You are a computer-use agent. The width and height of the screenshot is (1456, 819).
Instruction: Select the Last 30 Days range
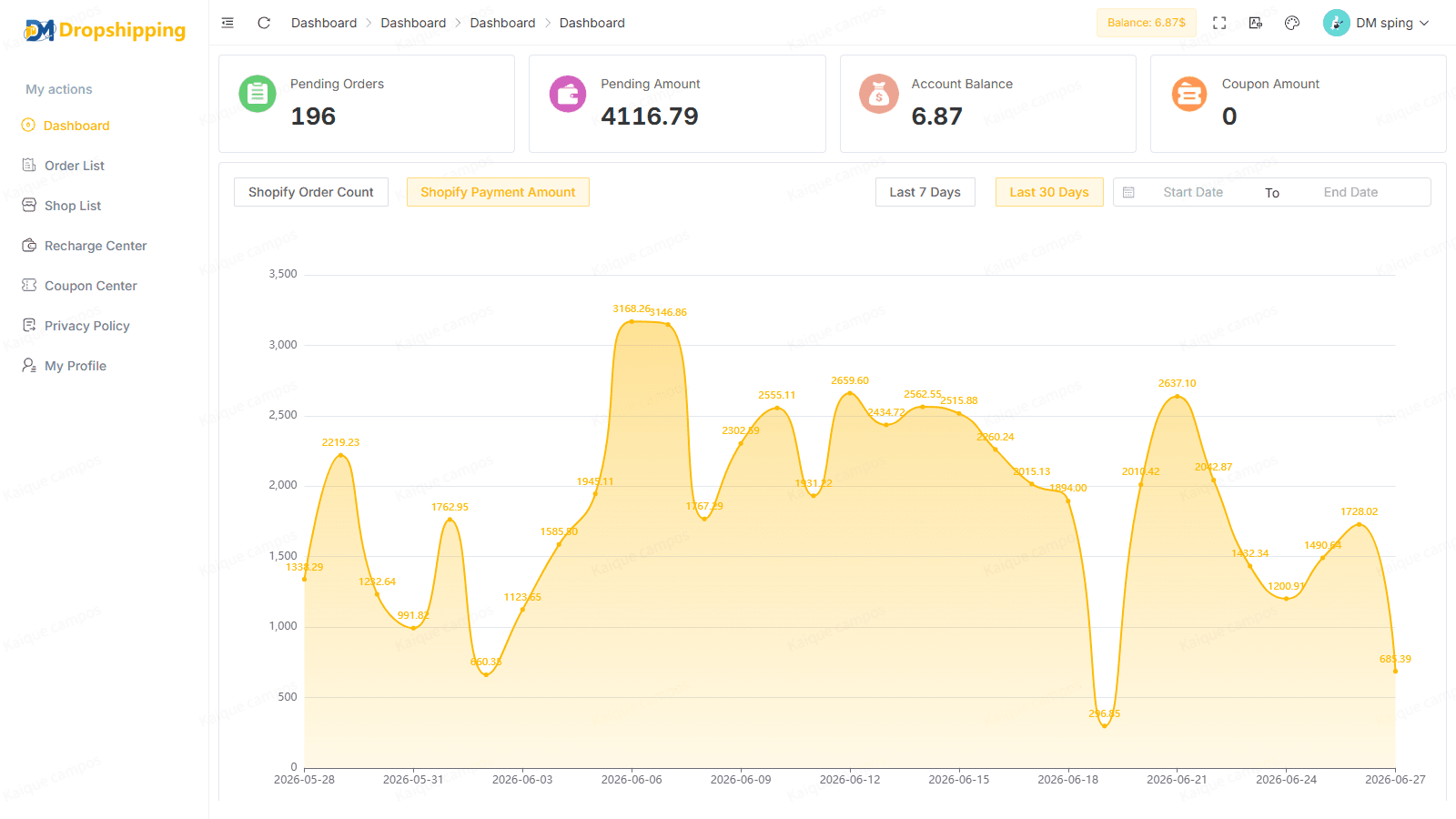1049,192
